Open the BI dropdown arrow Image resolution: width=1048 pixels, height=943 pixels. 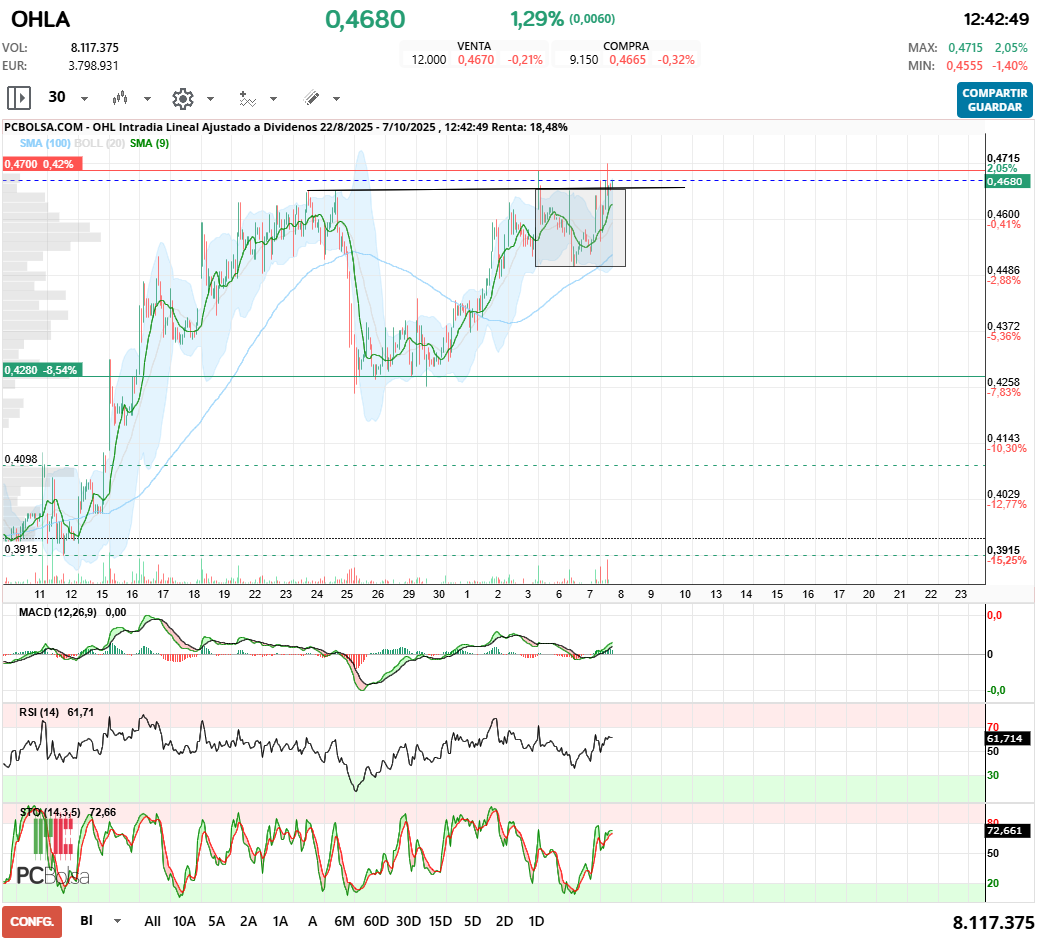pyautogui.click(x=118, y=921)
